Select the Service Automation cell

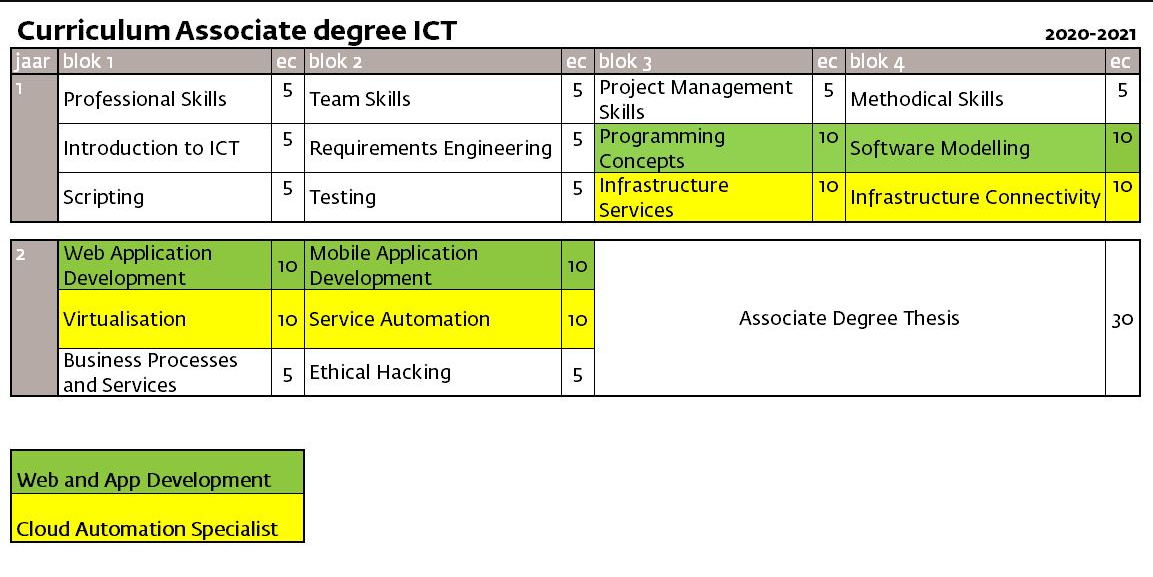click(x=400, y=319)
